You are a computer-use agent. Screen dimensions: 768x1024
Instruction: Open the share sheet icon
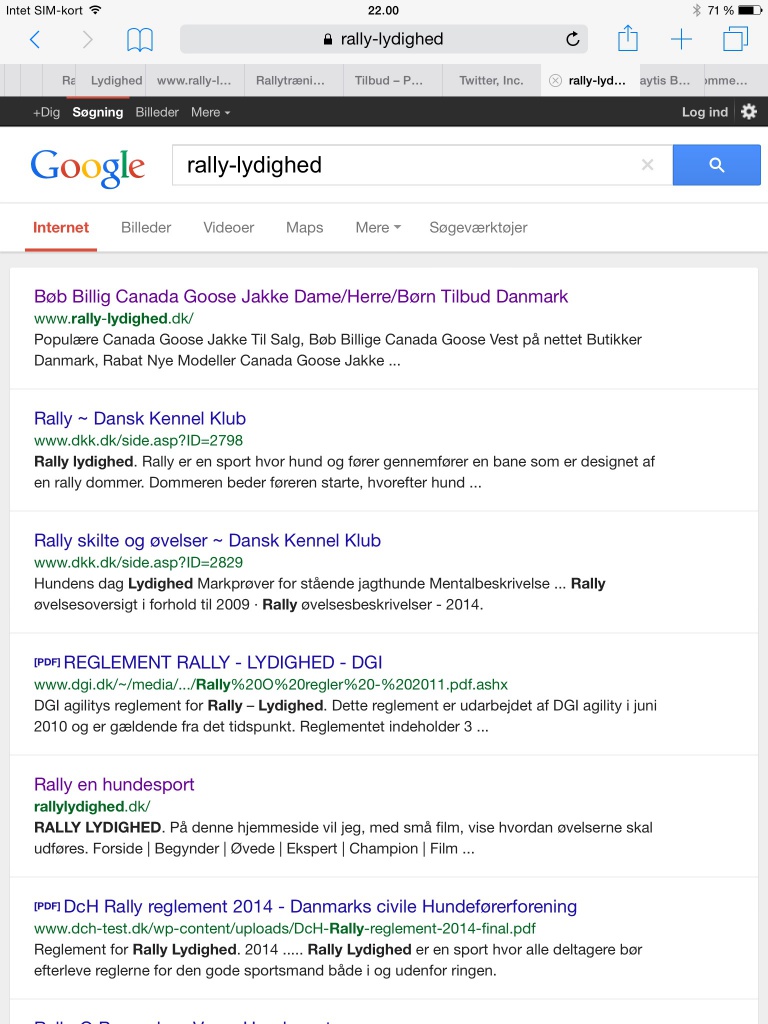pos(628,38)
